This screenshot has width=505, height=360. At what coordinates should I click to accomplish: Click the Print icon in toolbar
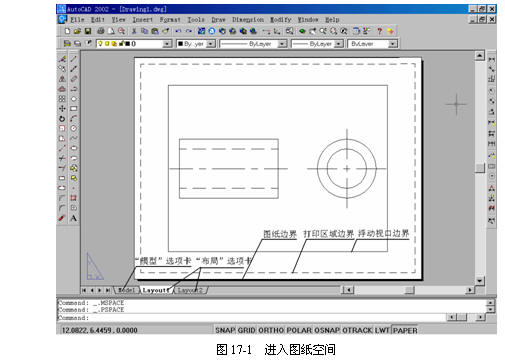click(101, 31)
